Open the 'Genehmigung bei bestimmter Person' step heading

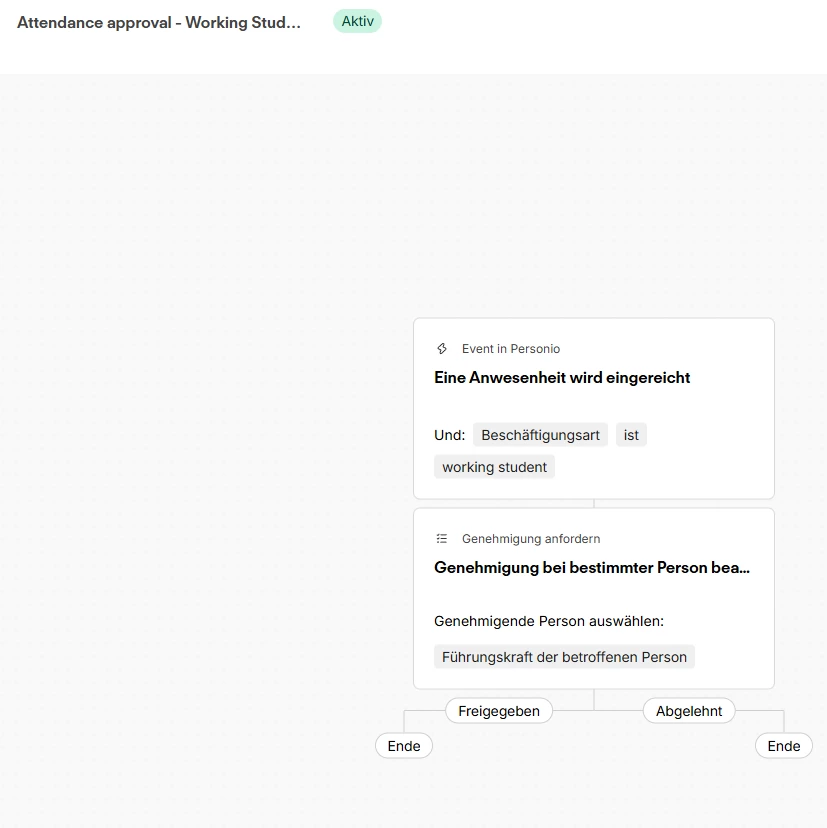[591, 568]
